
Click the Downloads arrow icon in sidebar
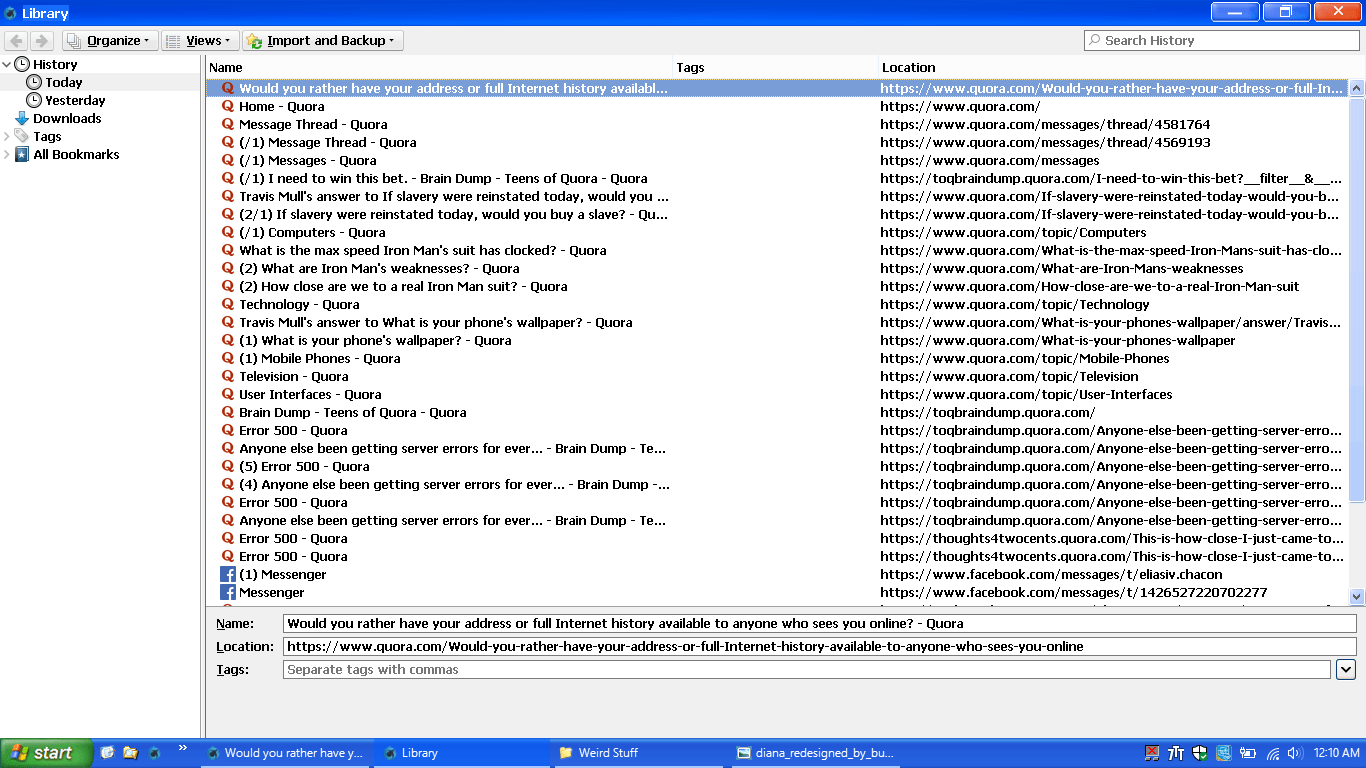22,118
